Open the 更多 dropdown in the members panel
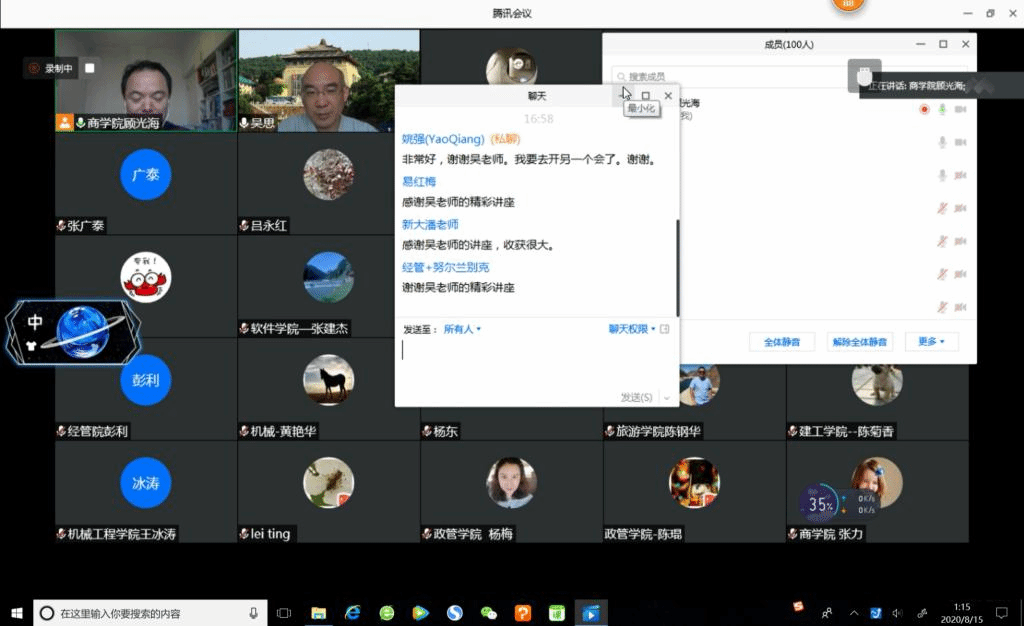This screenshot has height=626, width=1024. coord(931,341)
